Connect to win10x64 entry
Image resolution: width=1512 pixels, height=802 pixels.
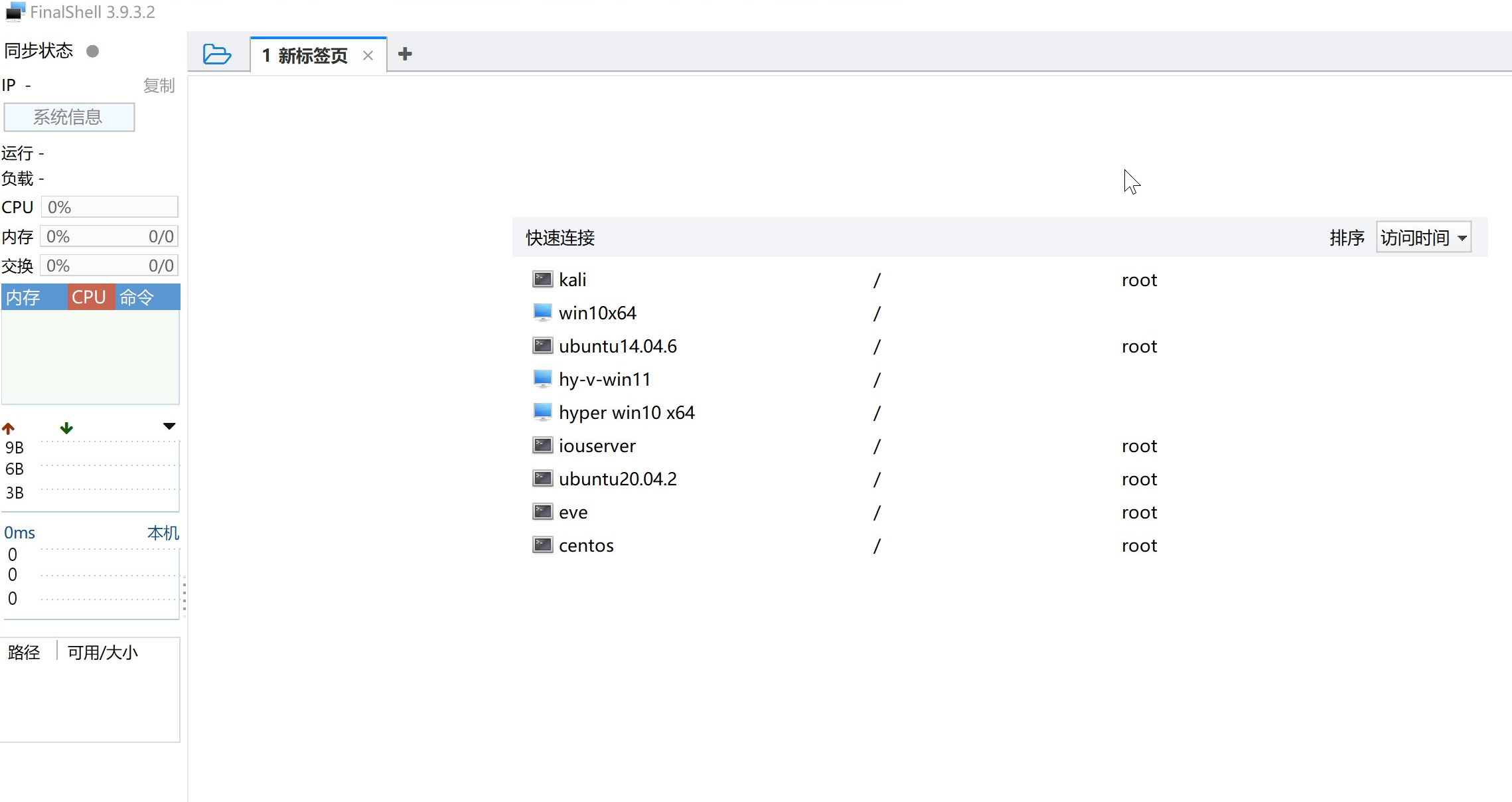[x=597, y=313]
